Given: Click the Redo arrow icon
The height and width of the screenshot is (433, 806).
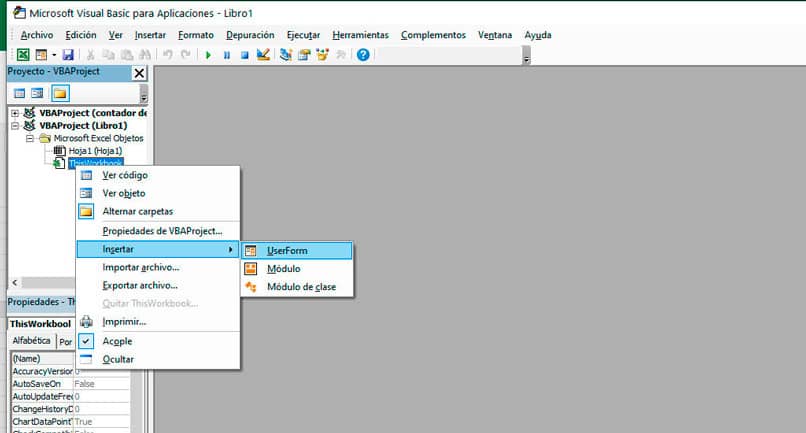Looking at the screenshot, I should 186,55.
